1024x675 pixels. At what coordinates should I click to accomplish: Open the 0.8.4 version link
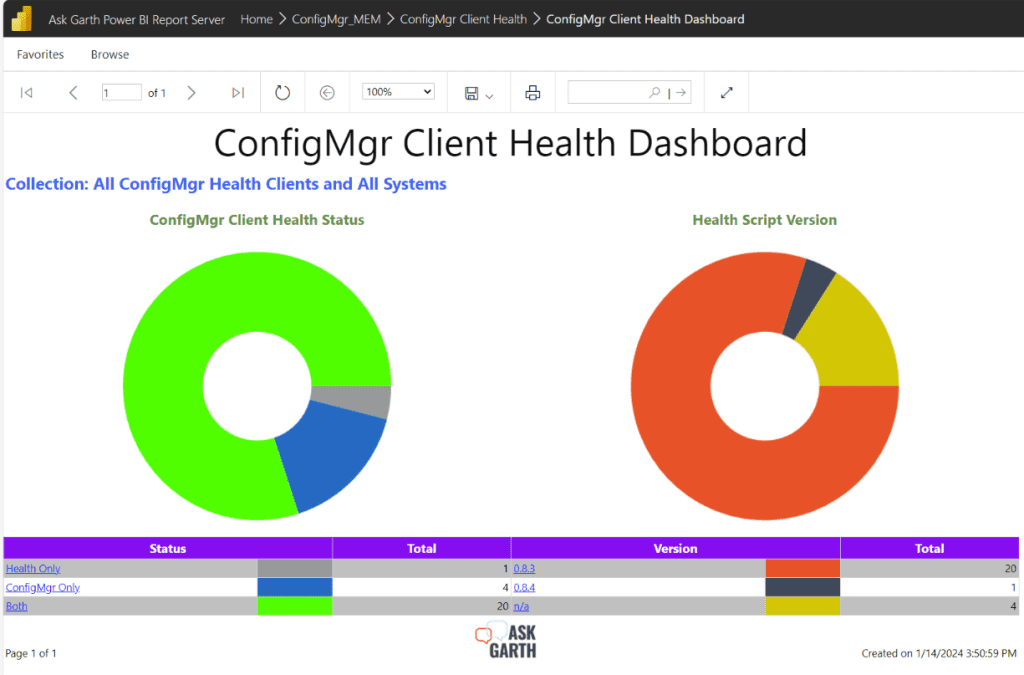point(524,588)
